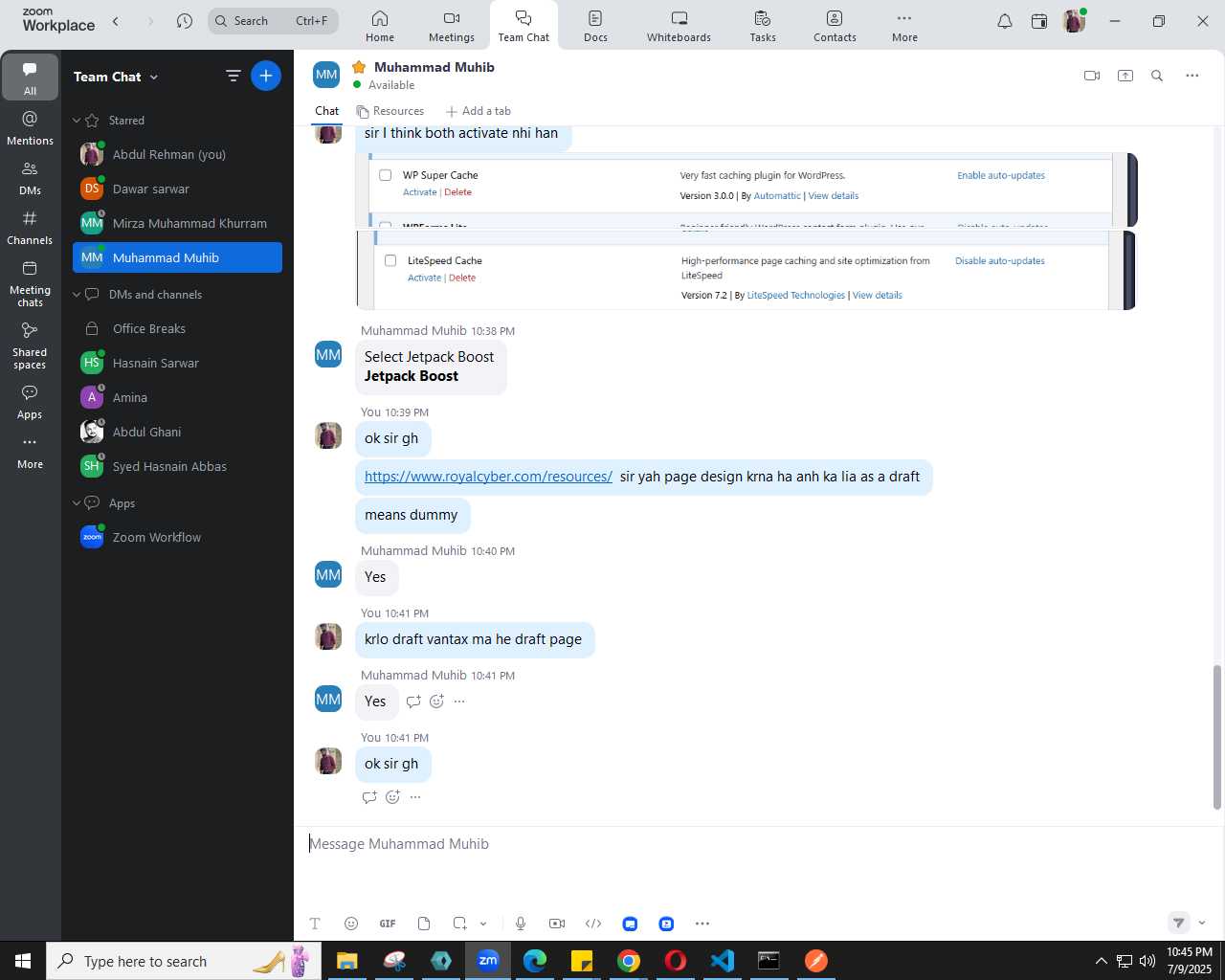Toggle the star next to Muhammad Muhib's name
1225x980 pixels.
[359, 67]
